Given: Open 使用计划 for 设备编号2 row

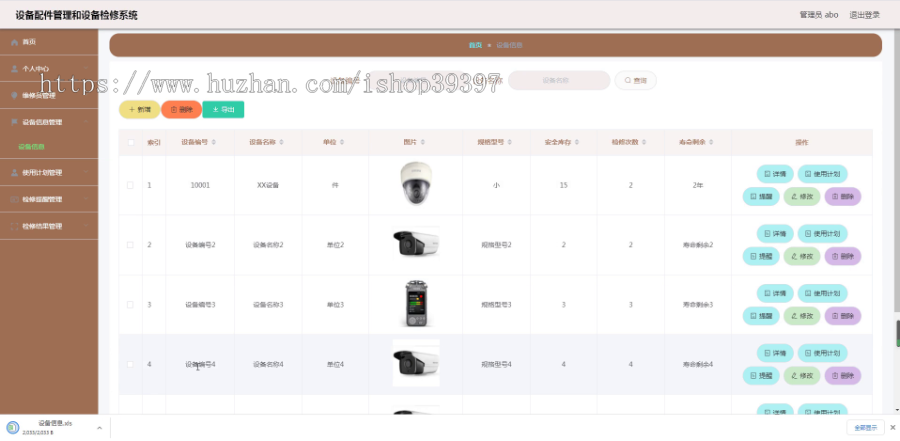Looking at the screenshot, I should [822, 233].
